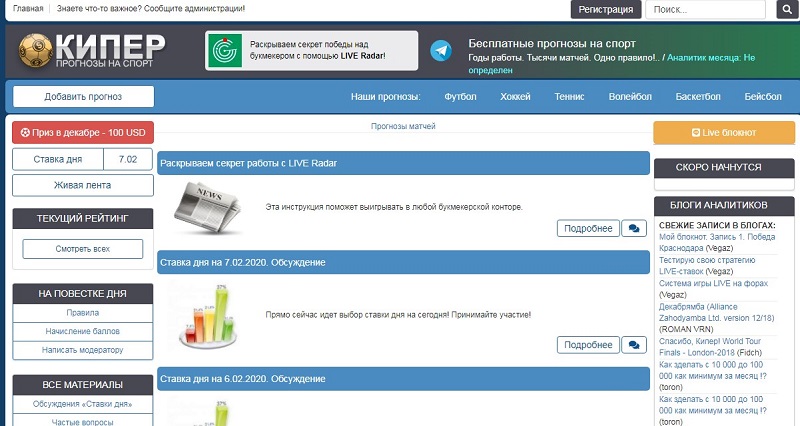This screenshot has height=426, width=800.
Task: Focus the Поиск search field
Action: tap(708, 10)
